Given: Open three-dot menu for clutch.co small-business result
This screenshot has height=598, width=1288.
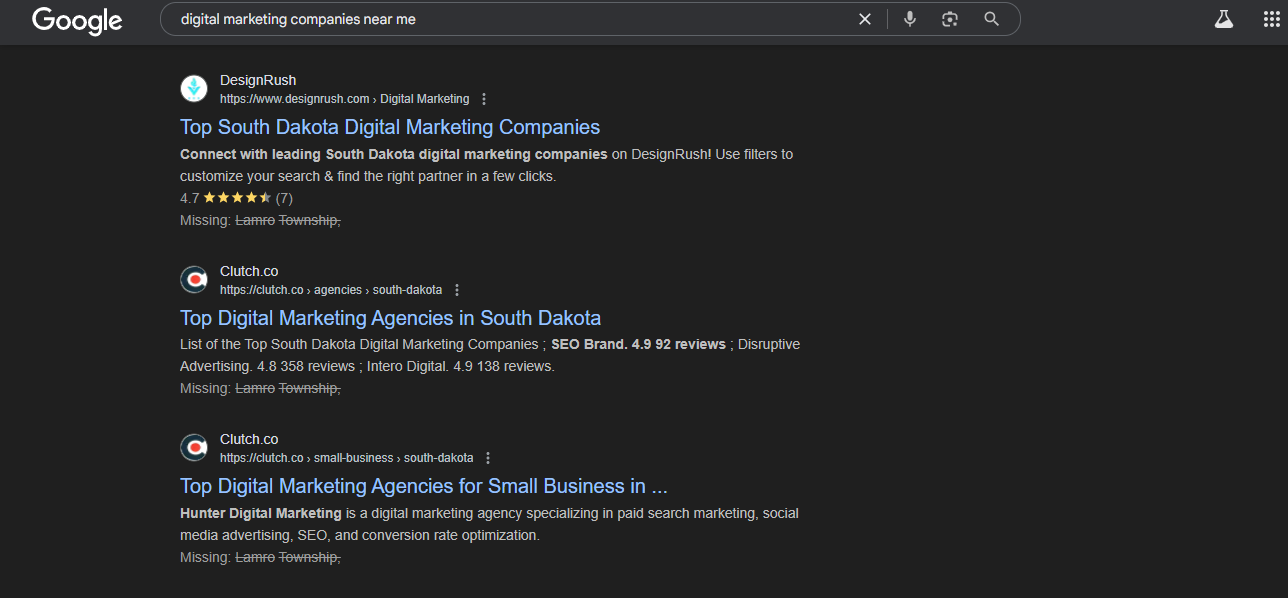Looking at the screenshot, I should click(x=488, y=458).
